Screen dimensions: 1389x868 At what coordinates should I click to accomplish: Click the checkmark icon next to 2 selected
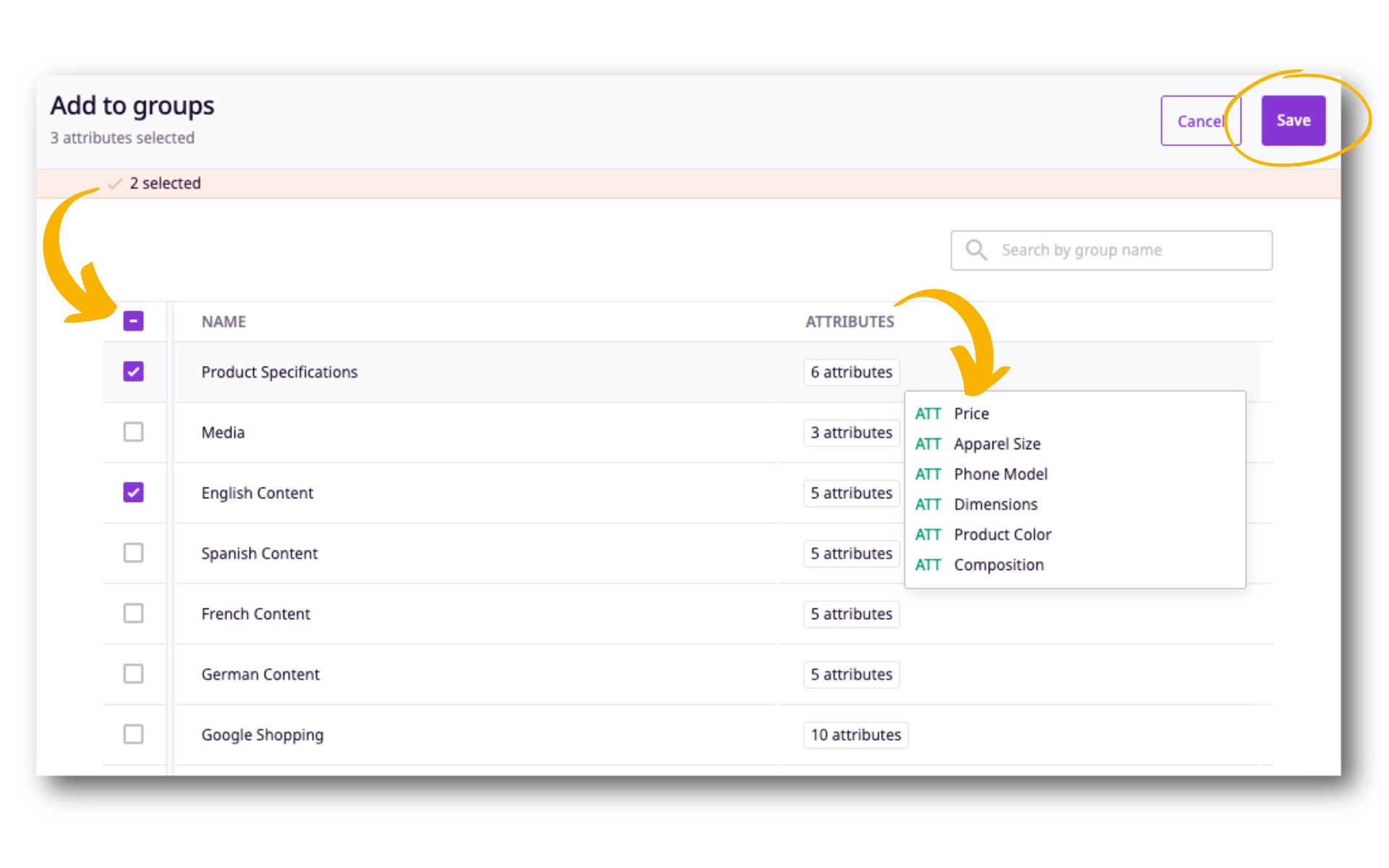(x=114, y=184)
